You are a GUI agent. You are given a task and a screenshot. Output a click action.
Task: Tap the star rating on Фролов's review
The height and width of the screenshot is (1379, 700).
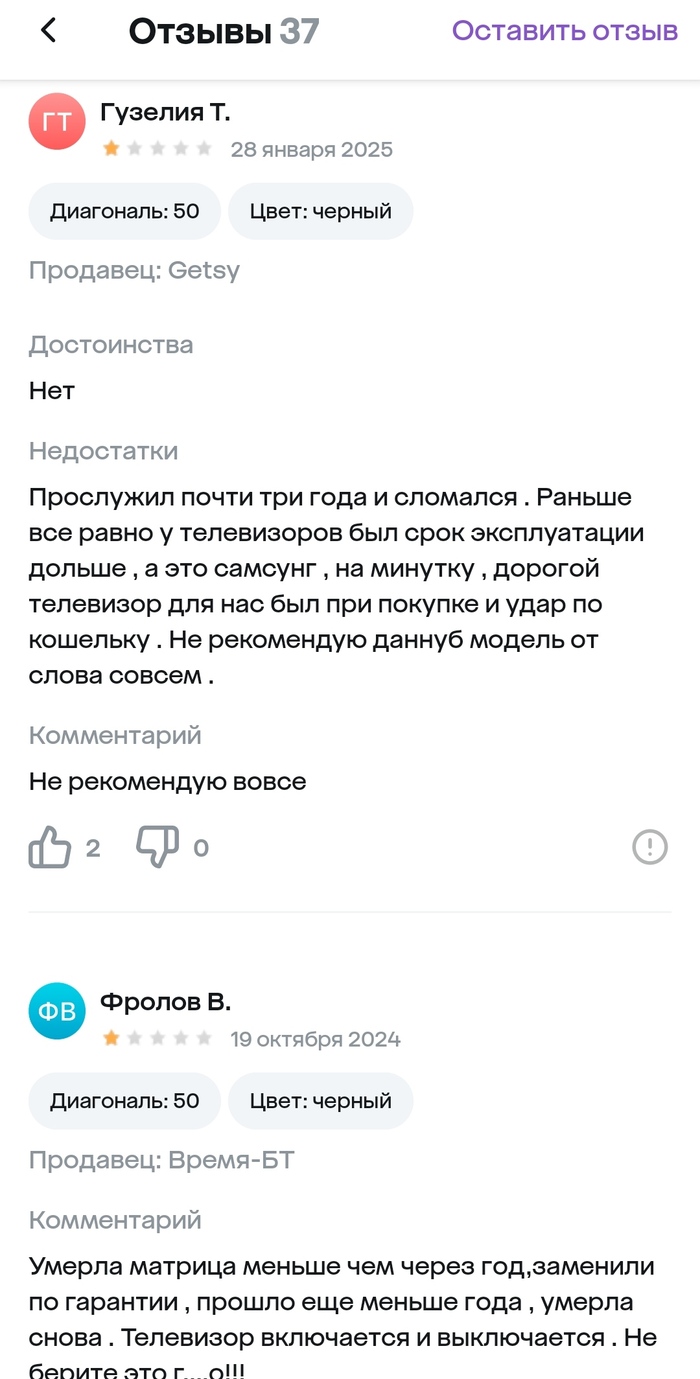(157, 1039)
